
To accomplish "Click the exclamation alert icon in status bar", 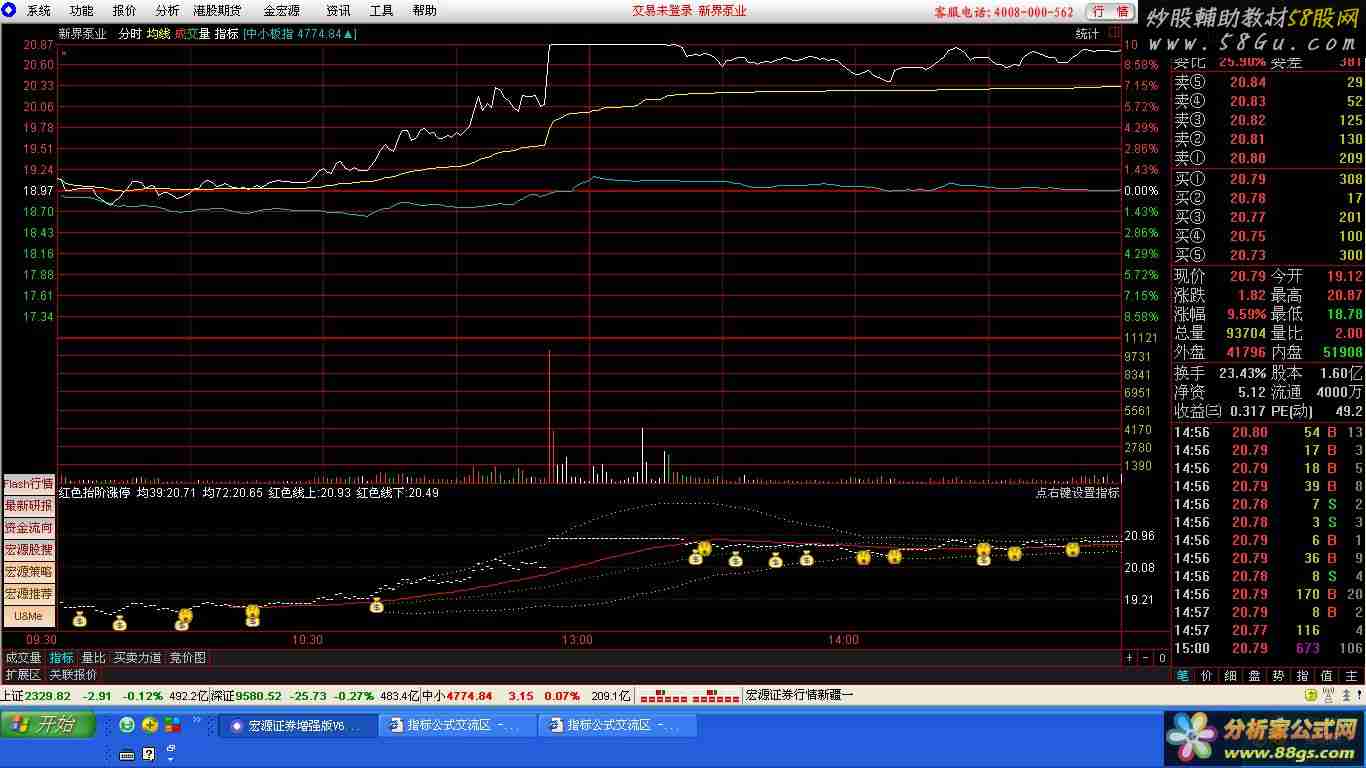I will 1359,694.
